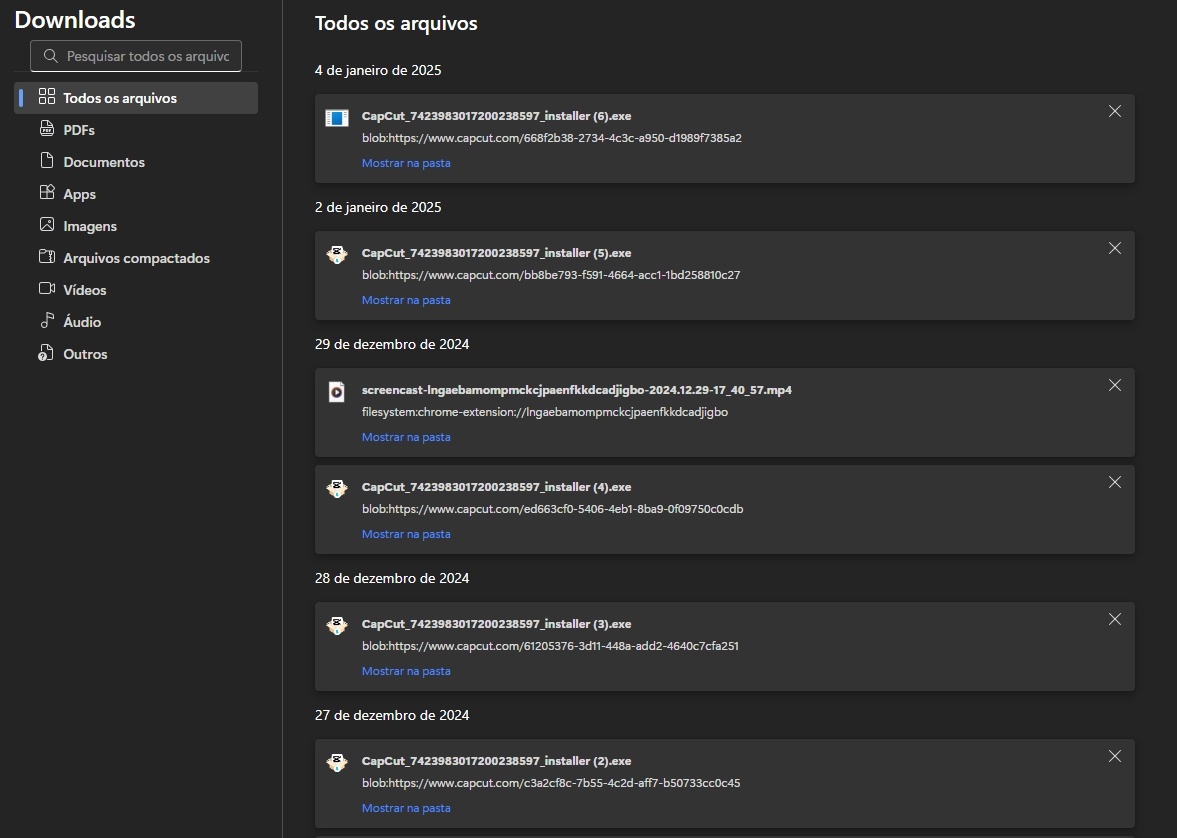Screen dimensions: 1177x838
Task: Click the Imagens picture icon
Action: [x=47, y=225]
